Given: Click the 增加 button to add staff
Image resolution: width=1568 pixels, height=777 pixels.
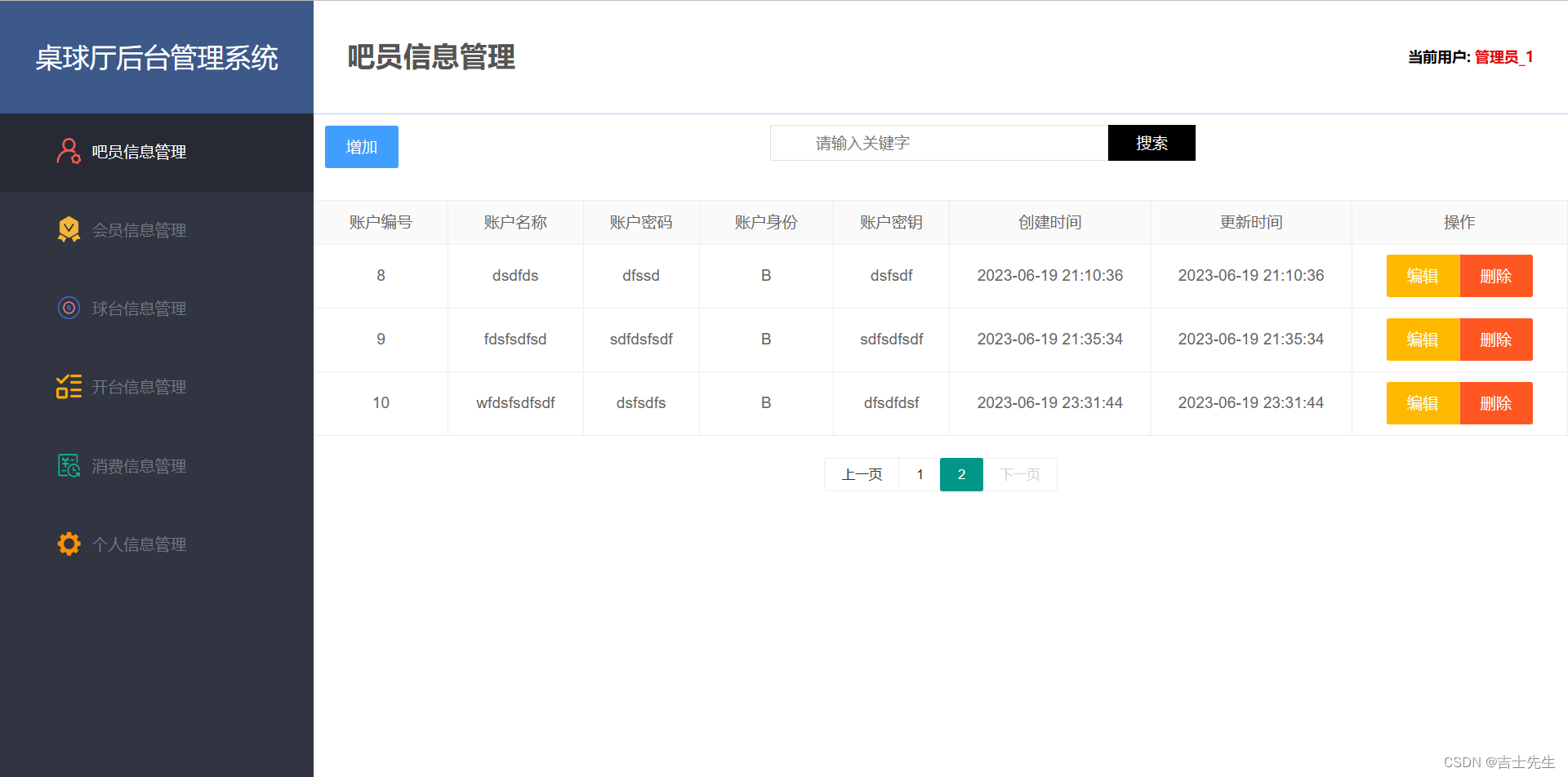Looking at the screenshot, I should tap(361, 147).
